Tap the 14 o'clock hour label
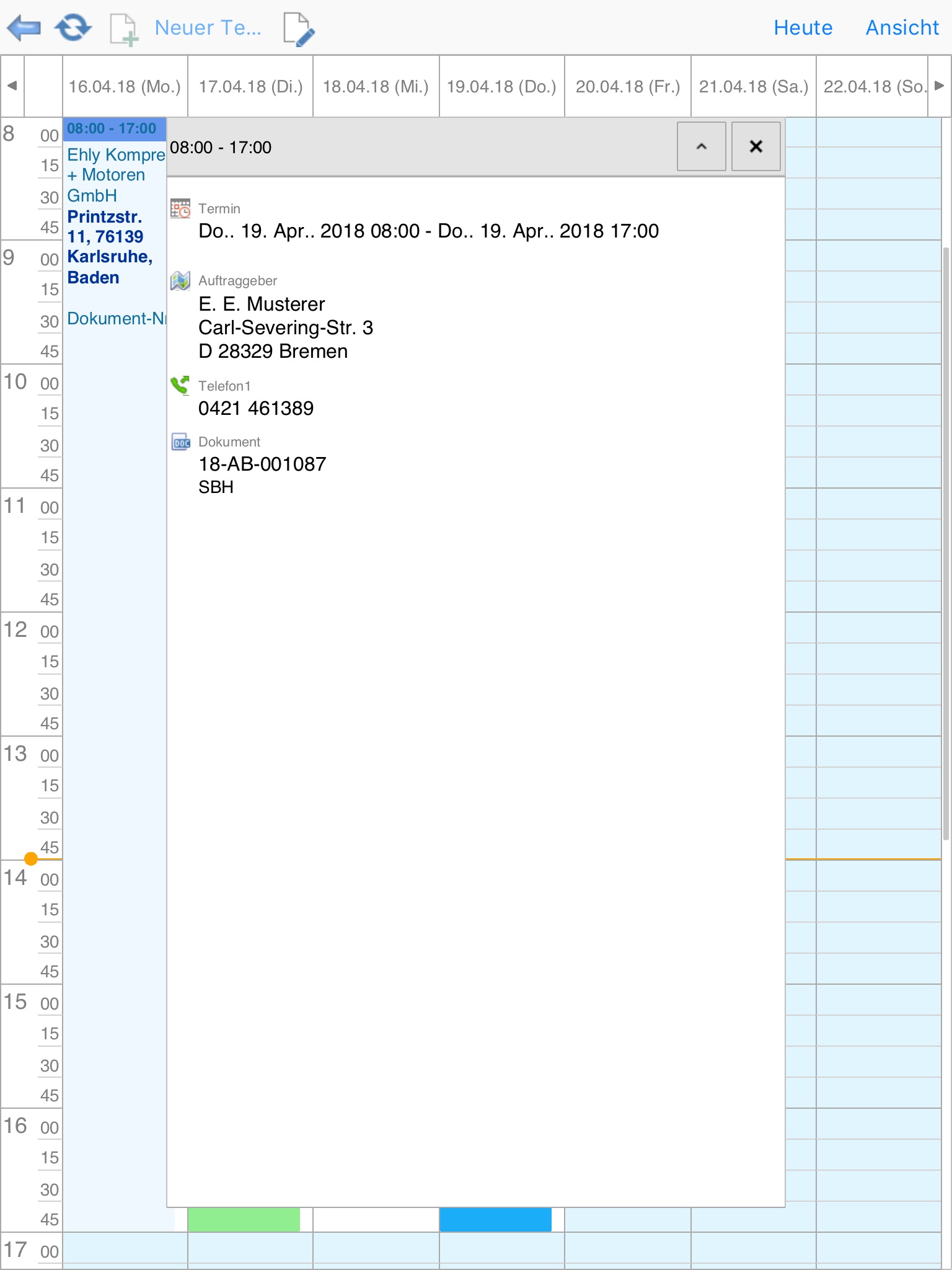This screenshot has height=1270, width=952. tap(15, 877)
